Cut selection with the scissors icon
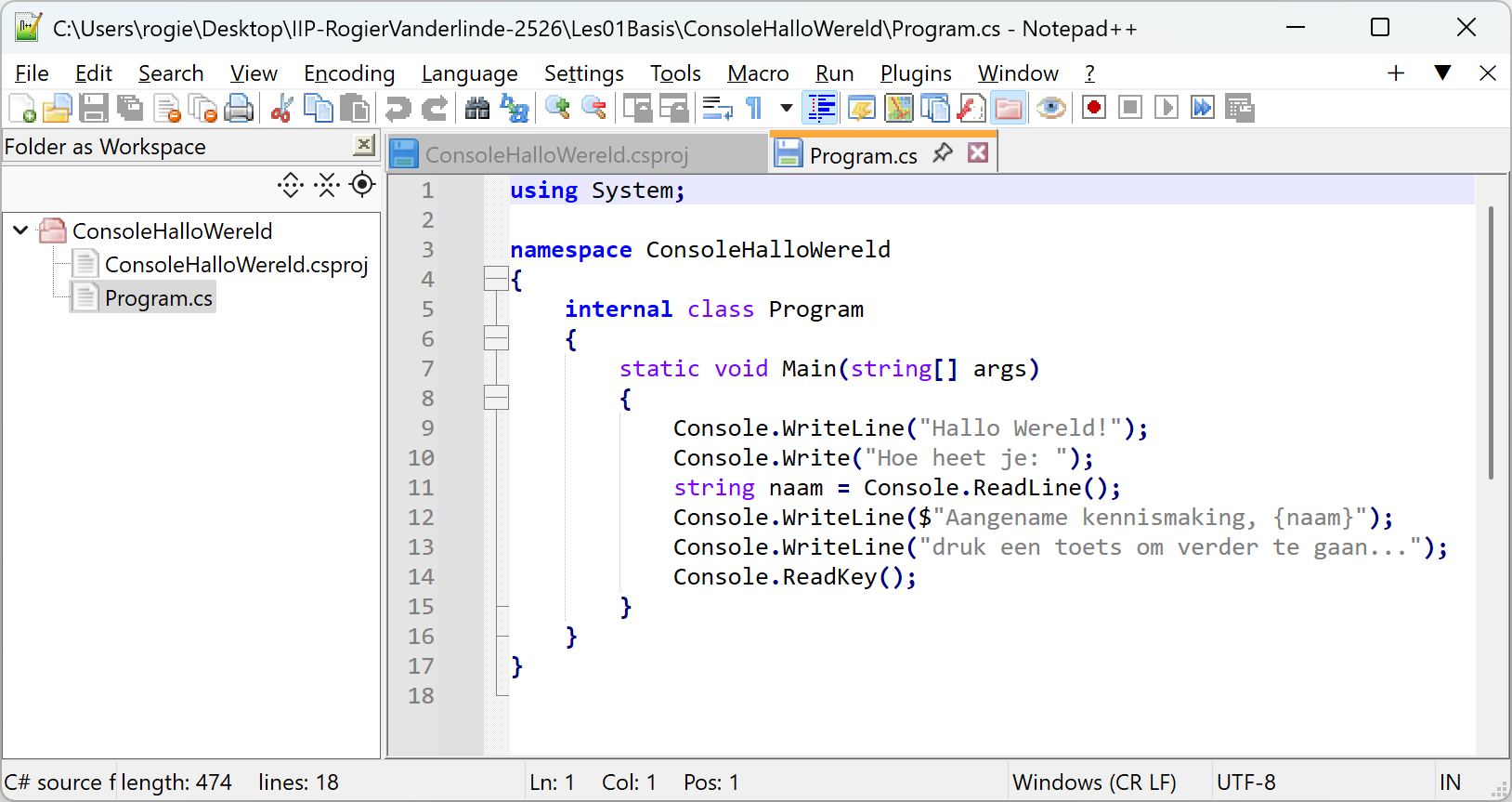1512x802 pixels. click(281, 109)
